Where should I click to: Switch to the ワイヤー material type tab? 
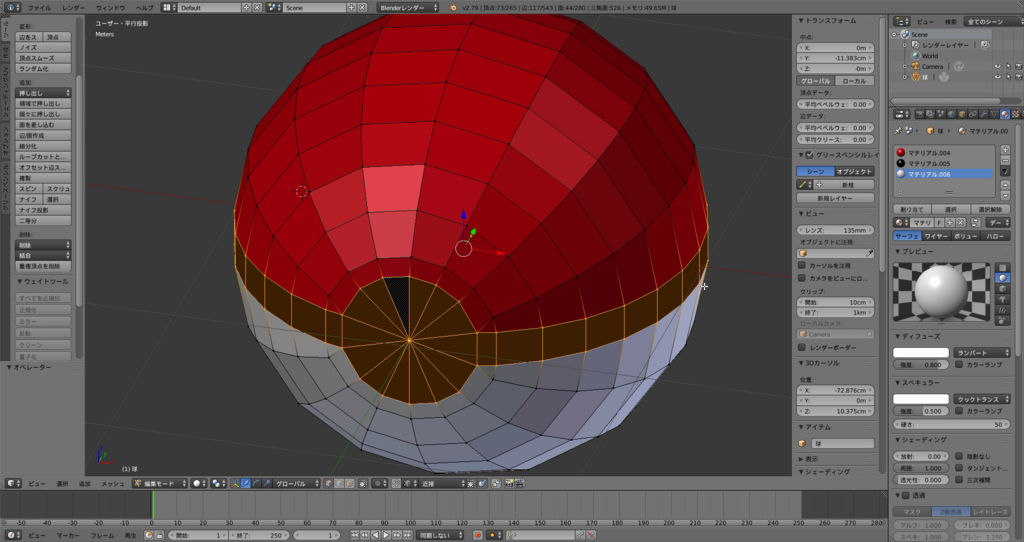tap(936, 236)
